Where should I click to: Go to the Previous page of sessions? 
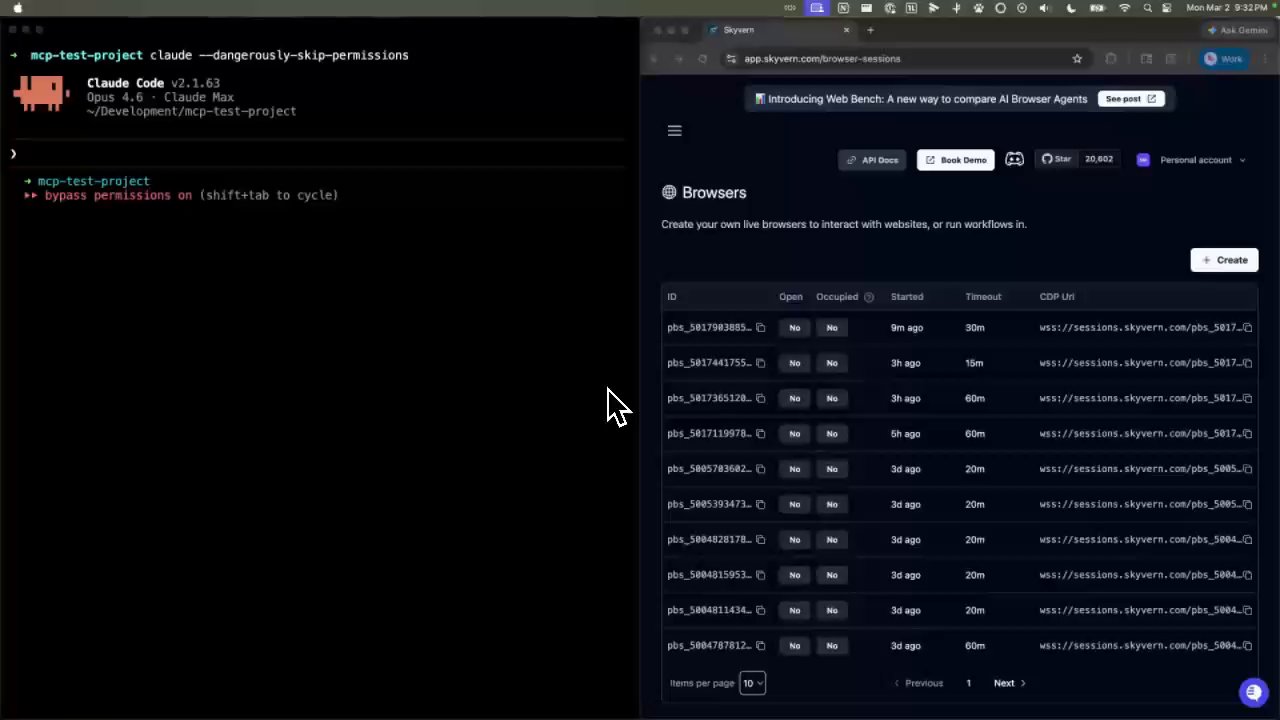click(x=918, y=683)
